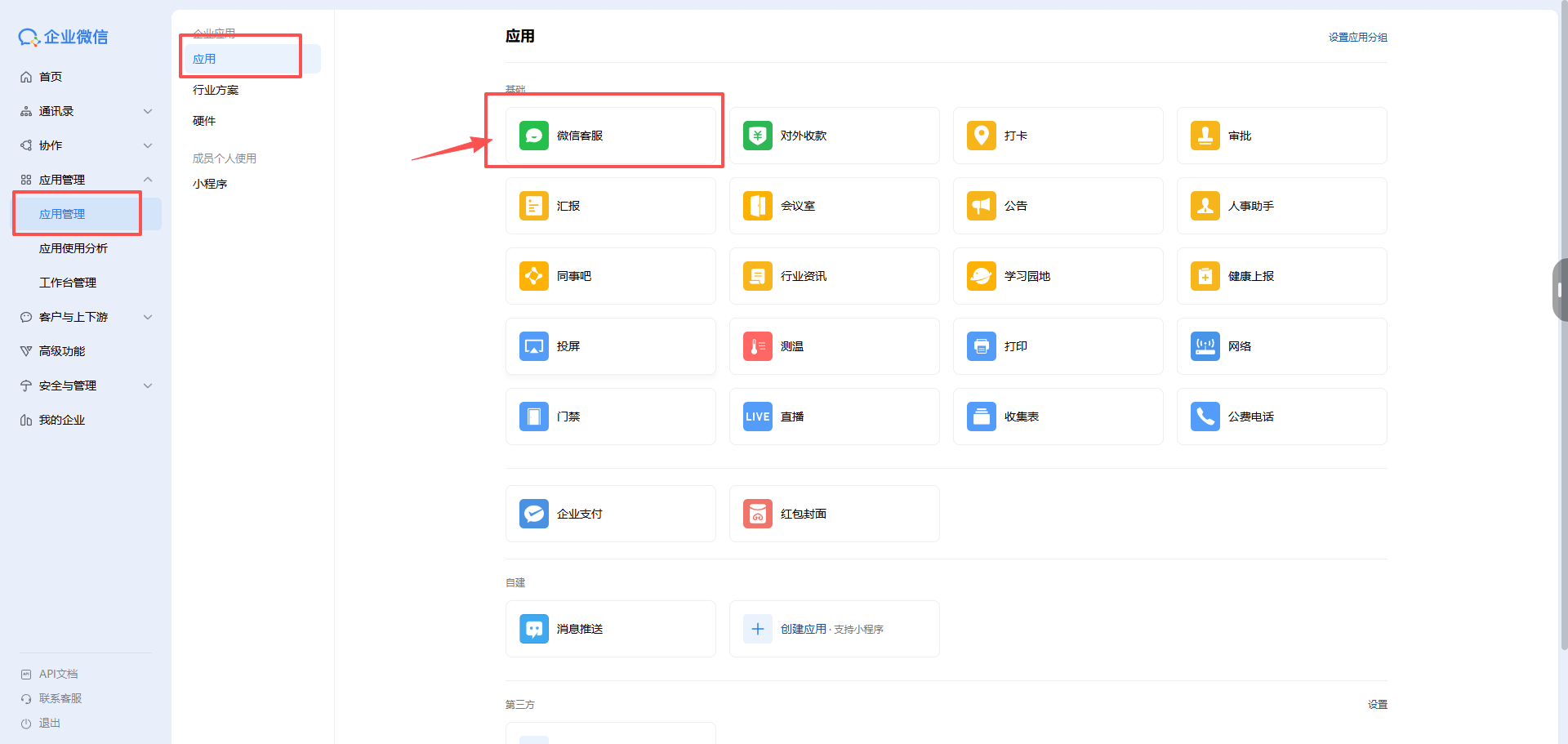Screen dimensions: 1568x744
Task: Click the 学习园地 label text
Action: pyautogui.click(x=1027, y=276)
